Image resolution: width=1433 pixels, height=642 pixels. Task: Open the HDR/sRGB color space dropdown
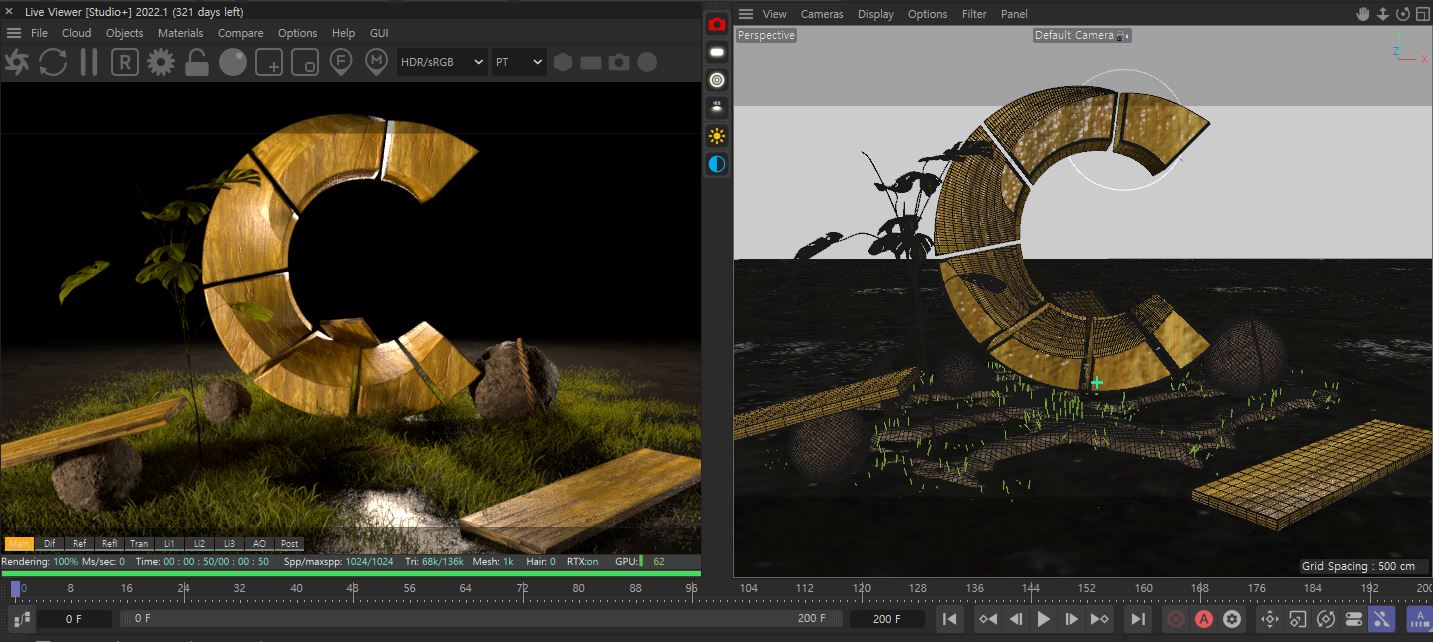(442, 62)
